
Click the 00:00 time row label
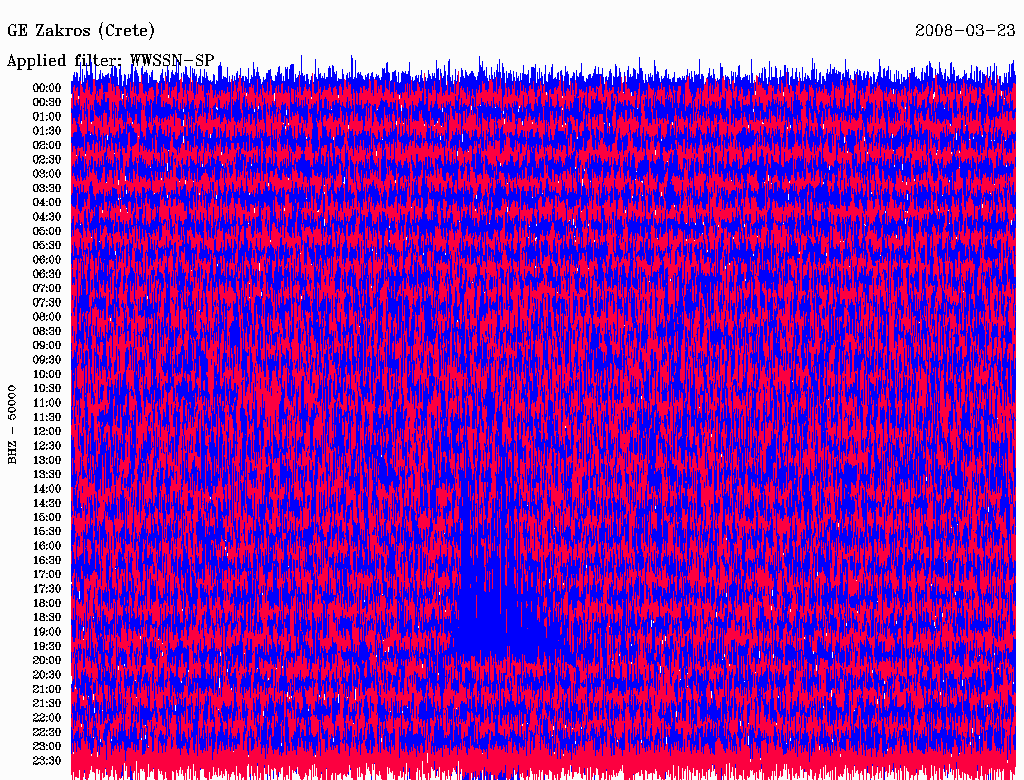tap(47, 88)
